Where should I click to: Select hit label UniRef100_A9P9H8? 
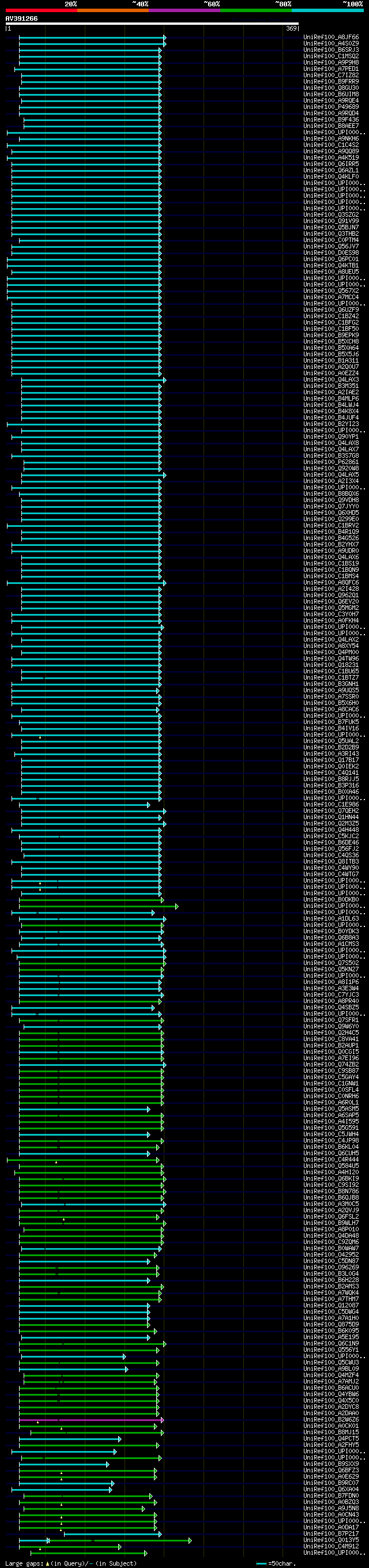click(x=332, y=63)
